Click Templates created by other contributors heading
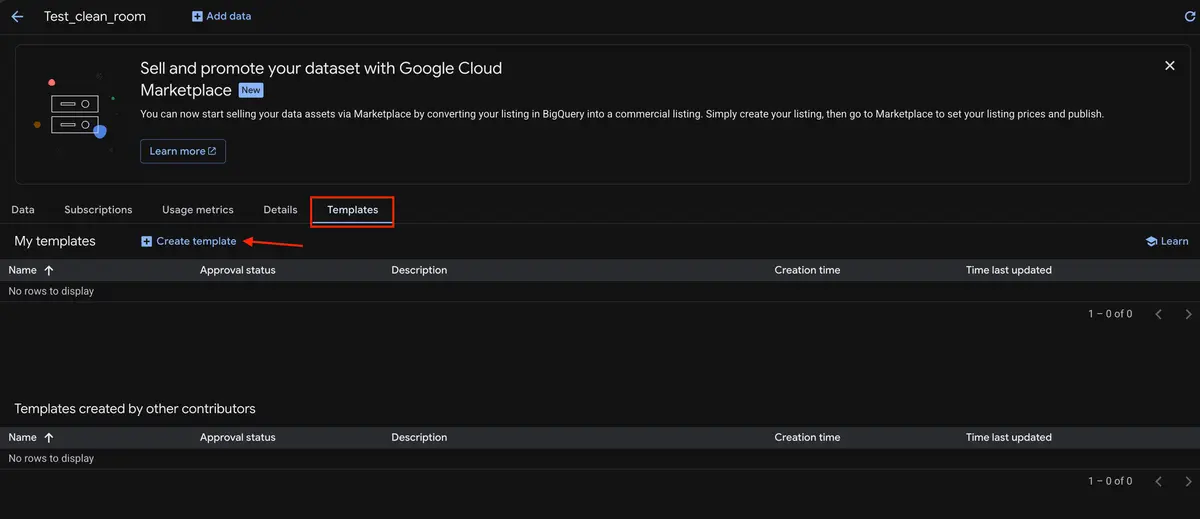The width and height of the screenshot is (1200, 519). [135, 408]
